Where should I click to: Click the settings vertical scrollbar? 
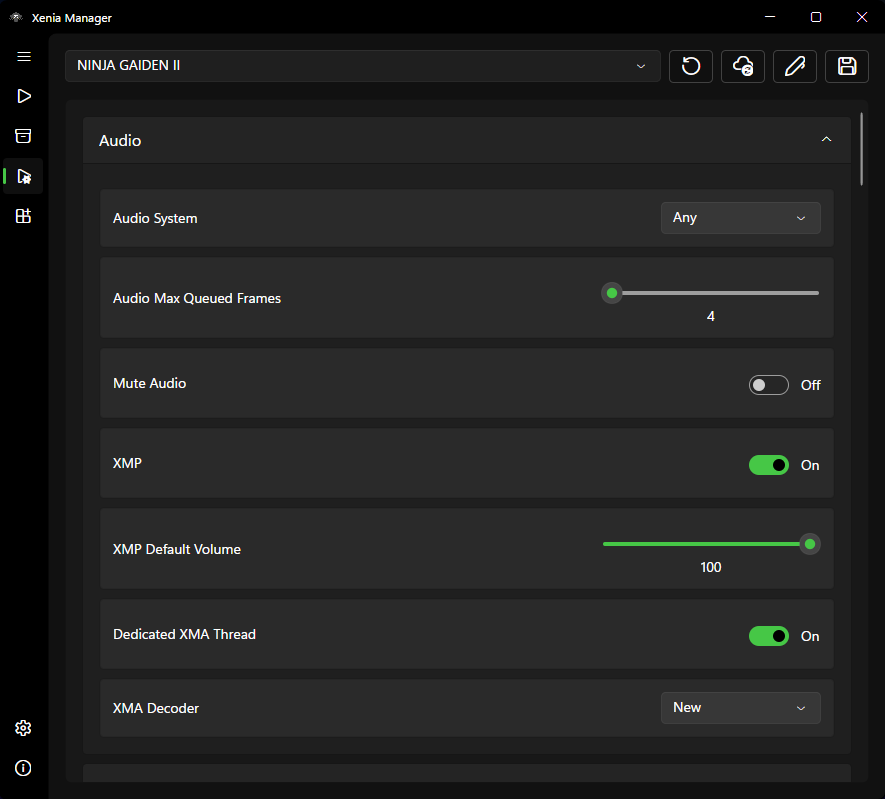coord(861,149)
